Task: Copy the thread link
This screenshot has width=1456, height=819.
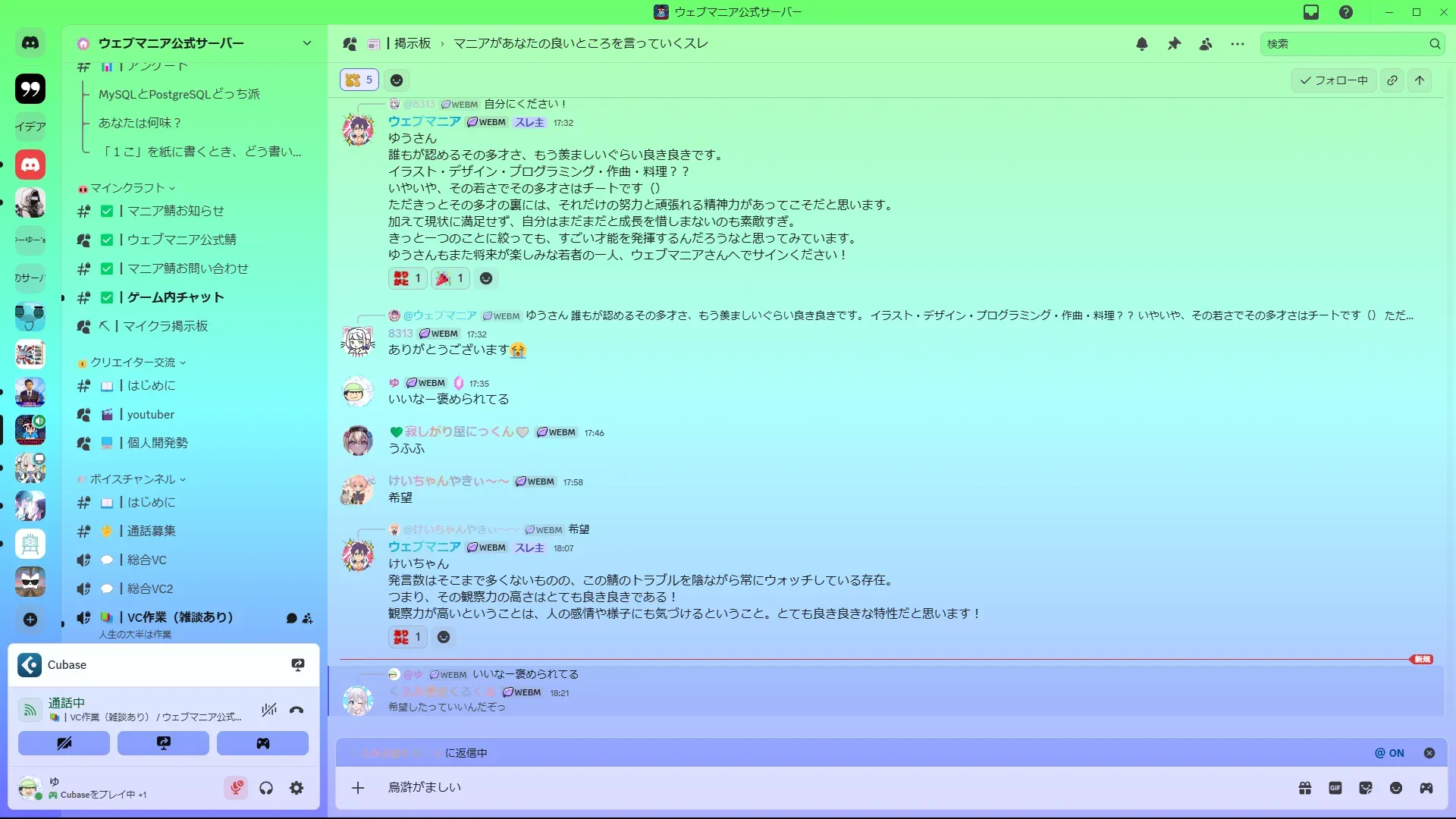Action: point(1392,80)
